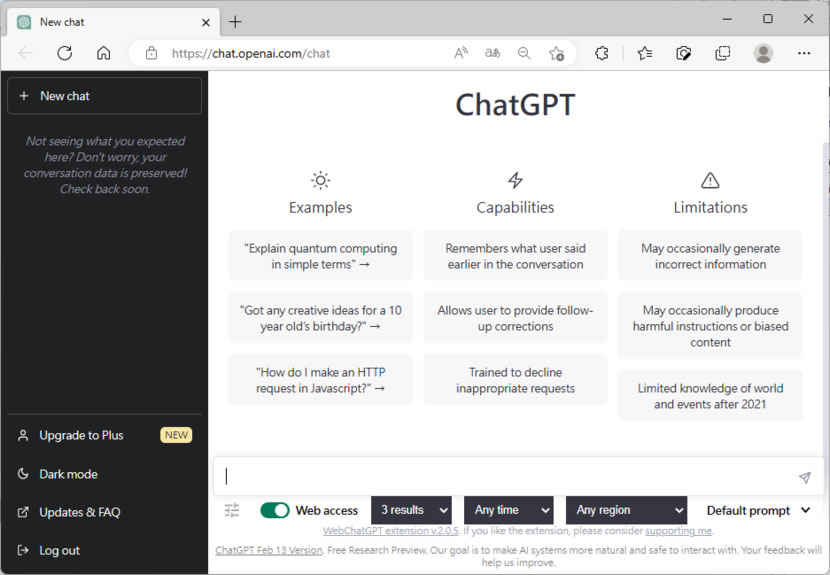The image size is (830, 575).
Task: Click "Remembers what user said earlier" card
Action: click(x=516, y=256)
